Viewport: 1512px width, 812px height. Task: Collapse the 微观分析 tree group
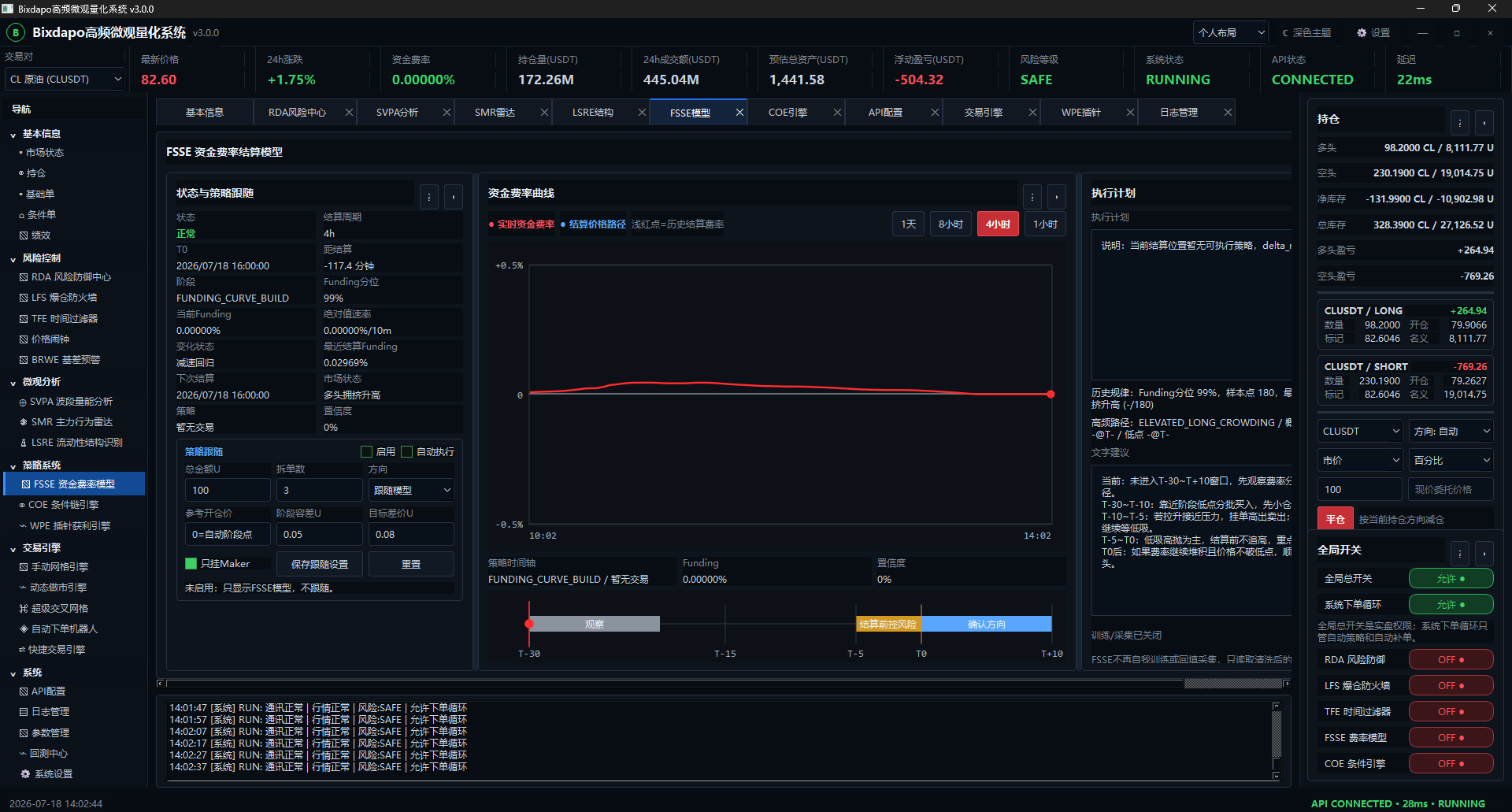point(13,383)
